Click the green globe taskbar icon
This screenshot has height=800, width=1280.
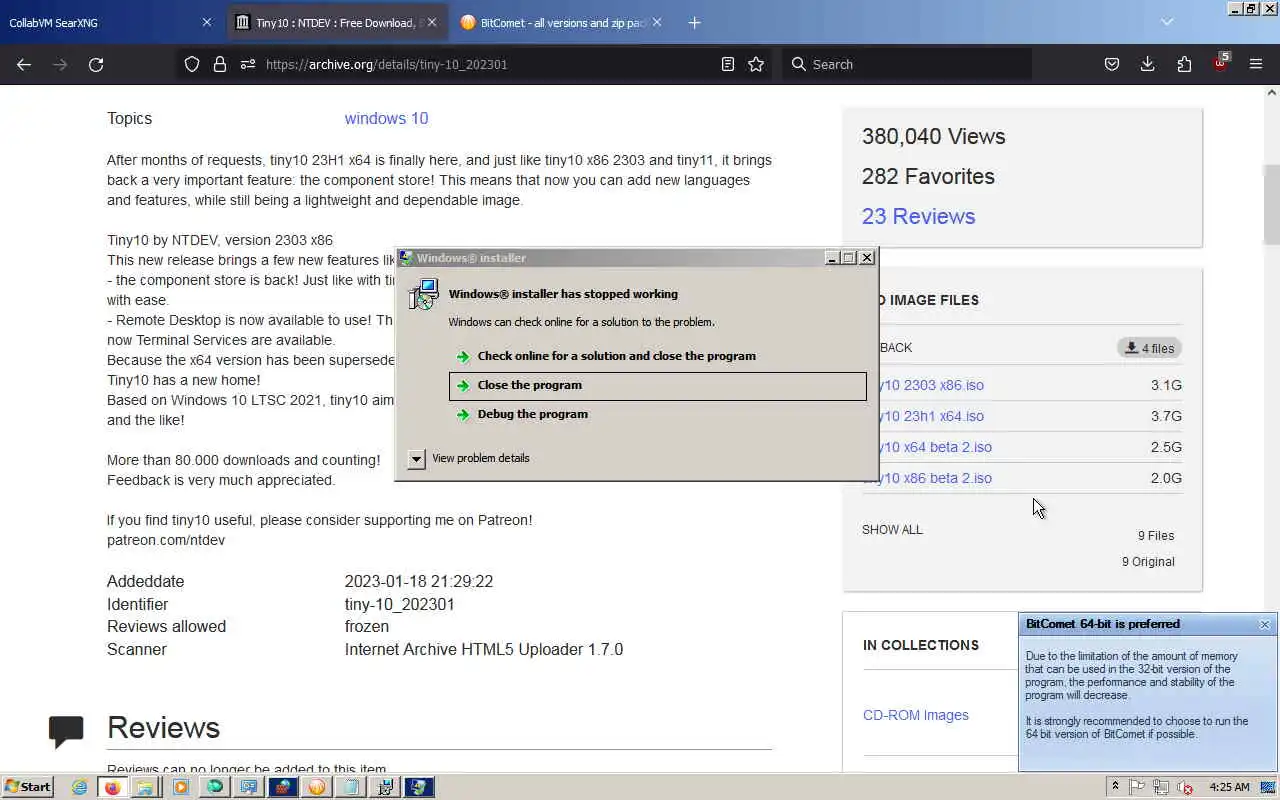tap(215, 787)
